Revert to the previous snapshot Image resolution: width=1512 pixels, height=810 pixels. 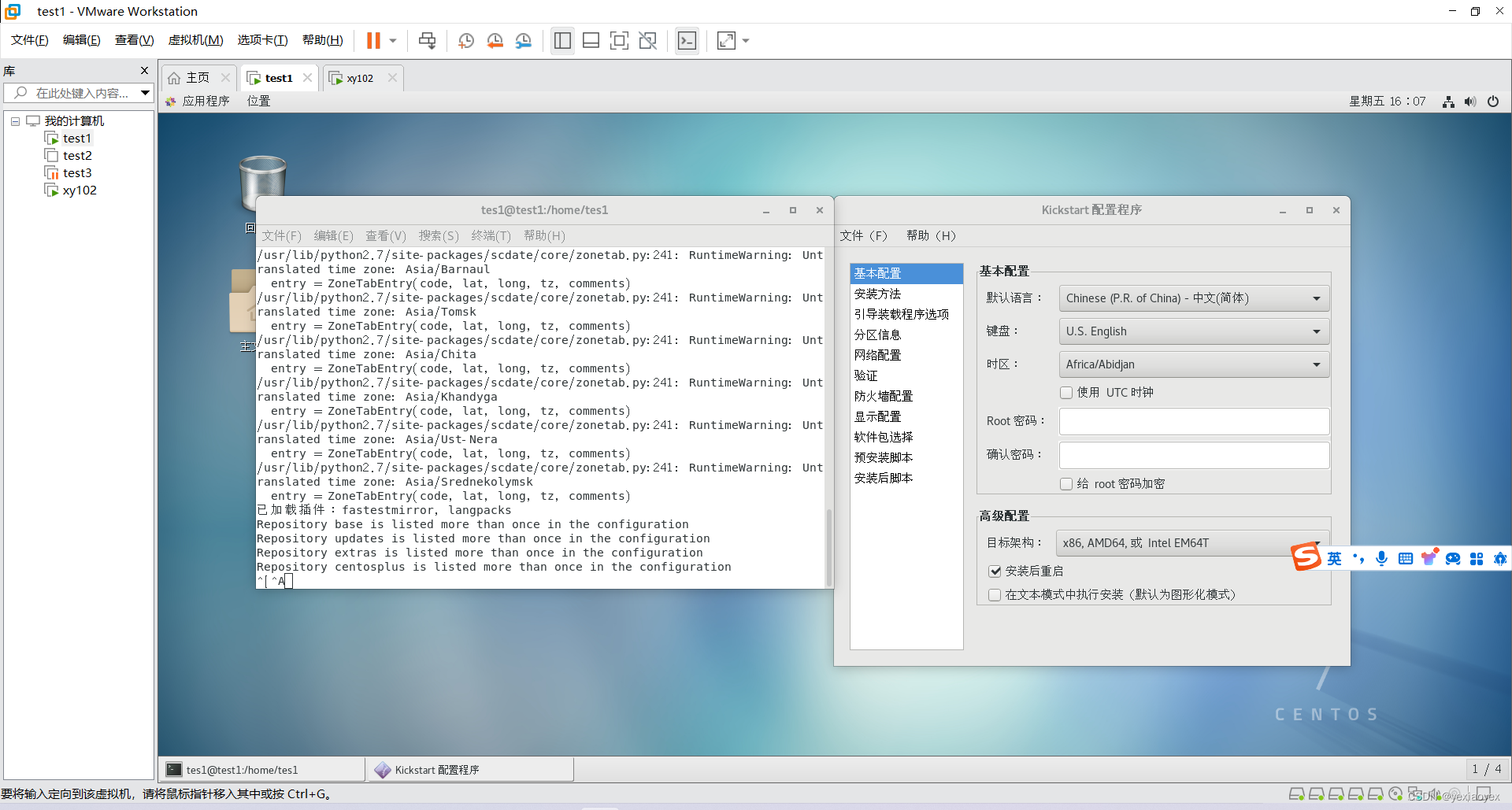point(495,40)
